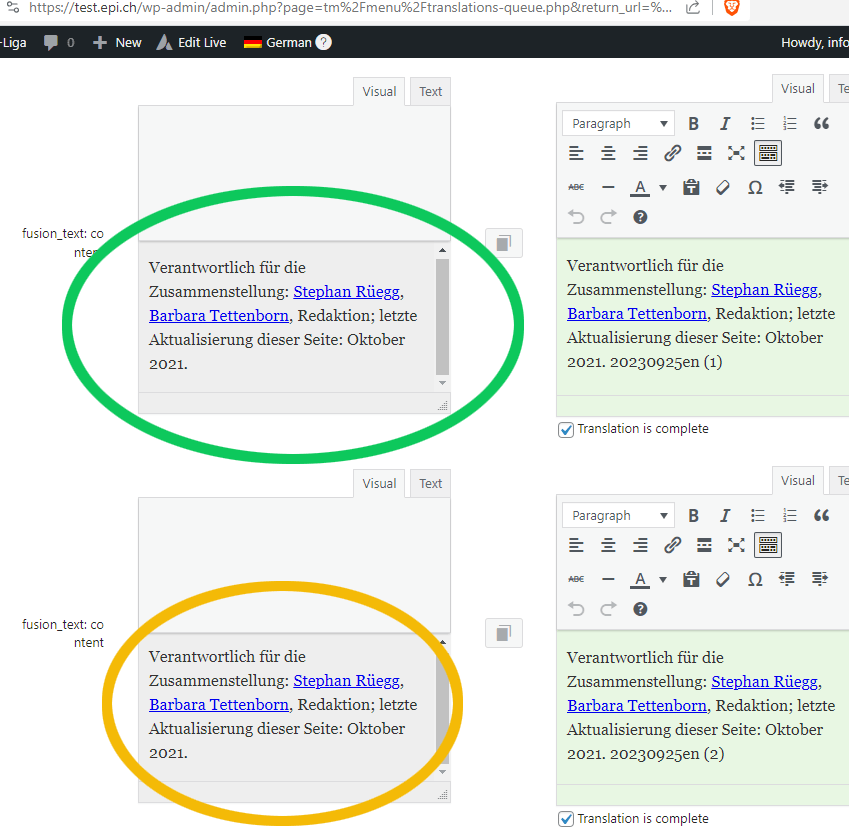The height and width of the screenshot is (840, 849).
Task: Copy original text from the lower fusion_text field
Action: [x=504, y=633]
